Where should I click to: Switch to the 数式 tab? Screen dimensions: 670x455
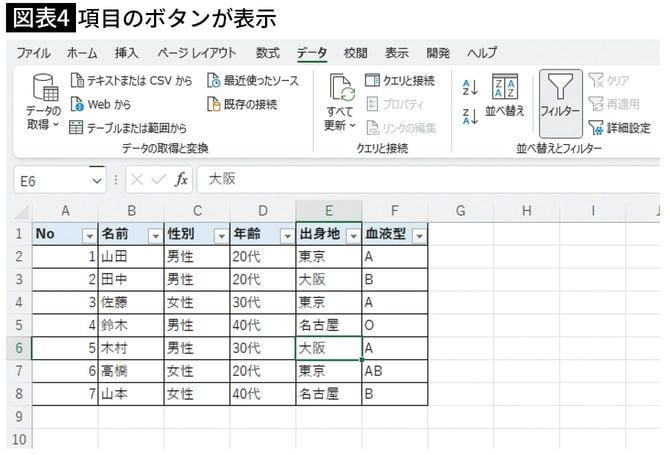tap(267, 53)
